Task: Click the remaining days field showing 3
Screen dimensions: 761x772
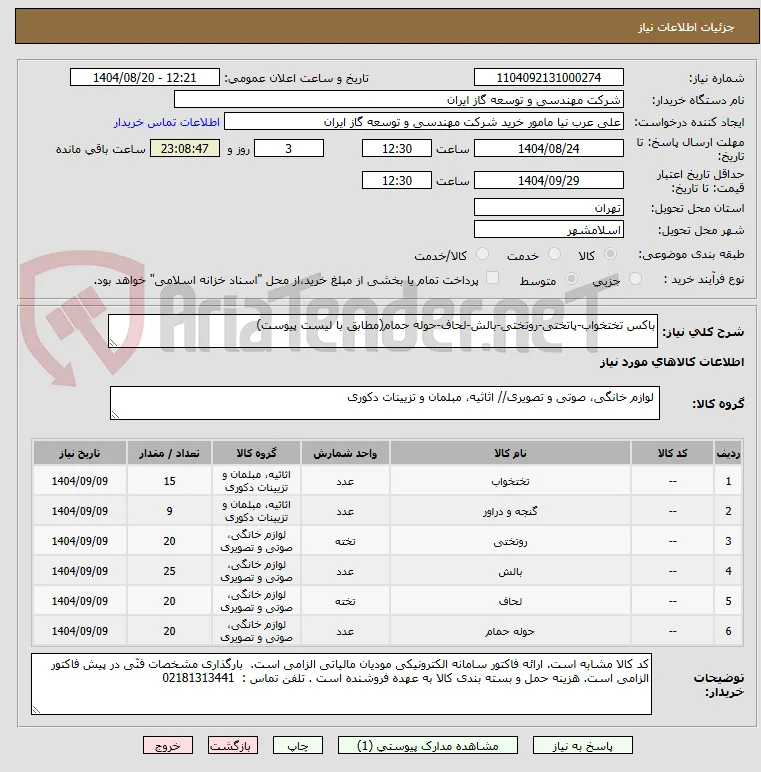Action: [289, 149]
